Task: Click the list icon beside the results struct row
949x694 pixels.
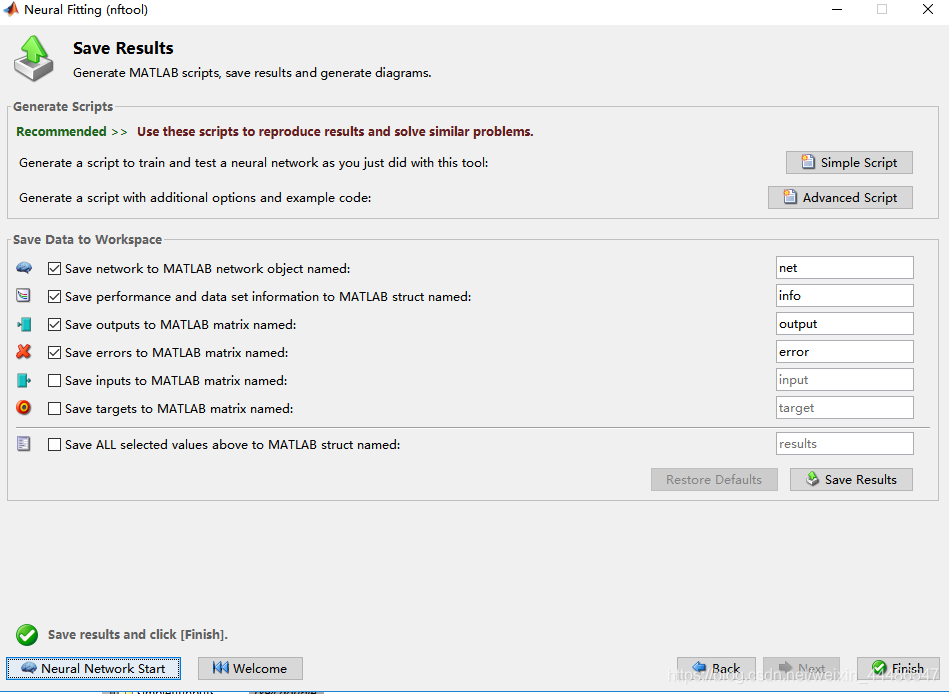Action: pyautogui.click(x=24, y=443)
